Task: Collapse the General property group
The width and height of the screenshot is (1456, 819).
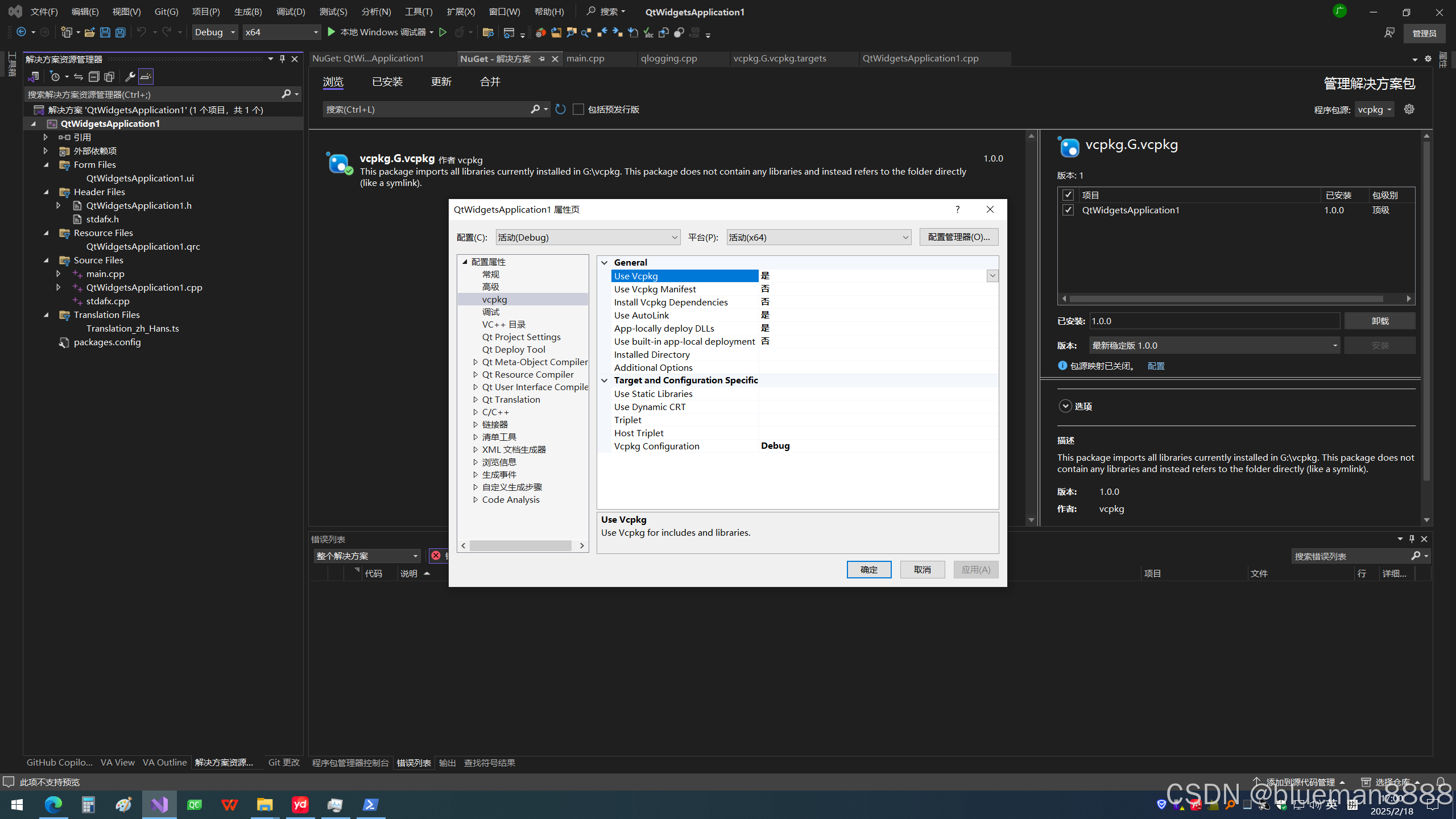Action: (x=605, y=262)
